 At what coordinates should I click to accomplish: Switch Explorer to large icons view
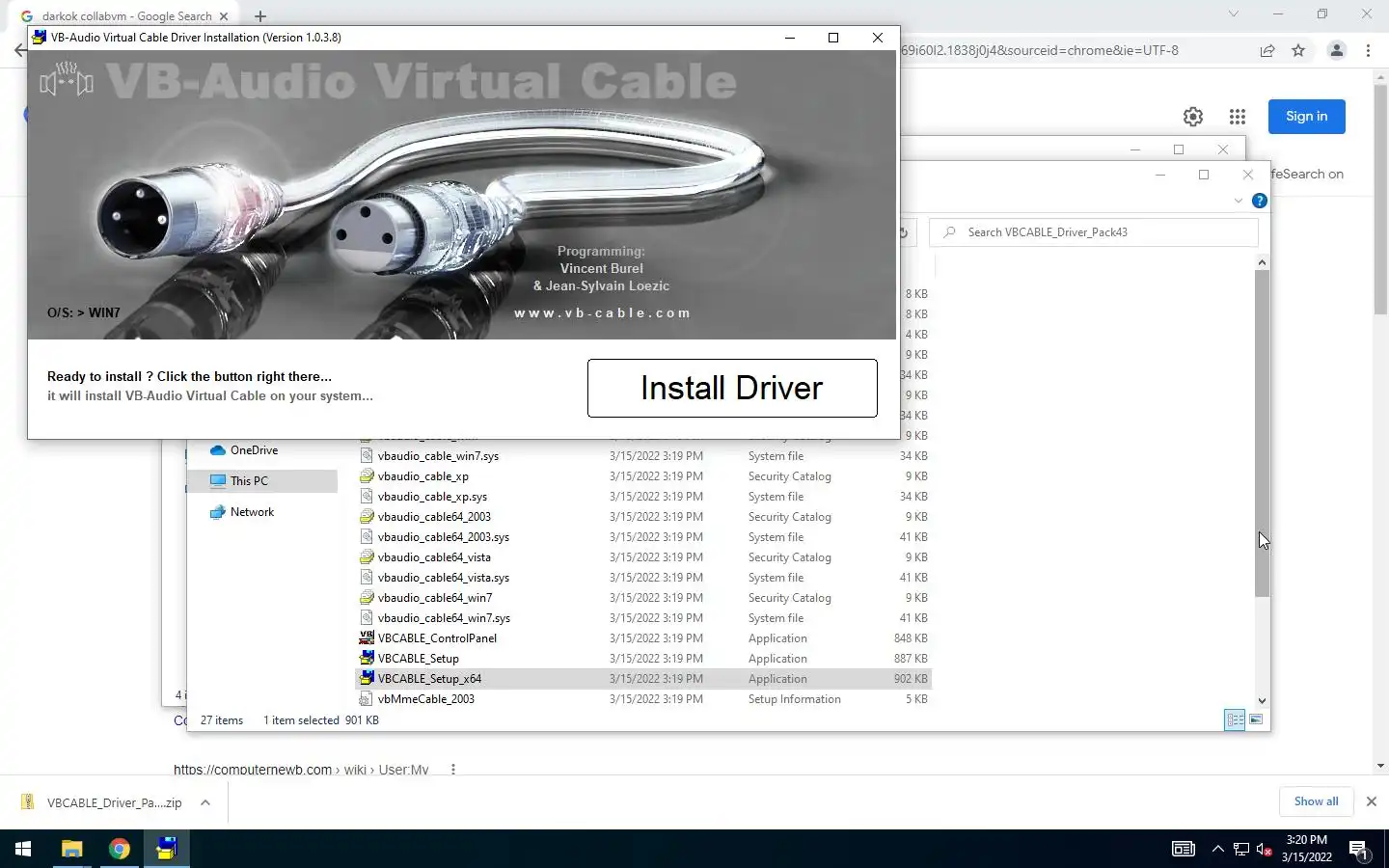(1256, 719)
